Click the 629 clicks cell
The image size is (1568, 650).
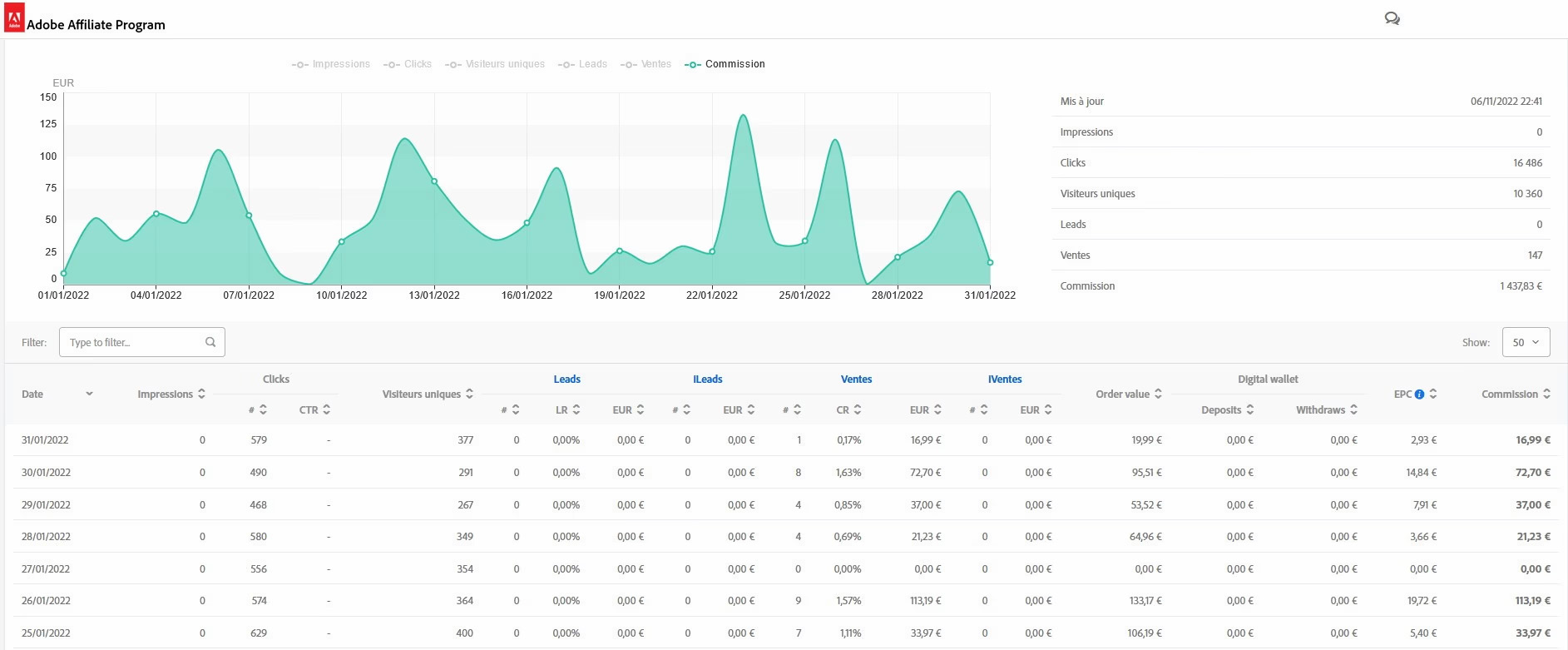[x=259, y=633]
